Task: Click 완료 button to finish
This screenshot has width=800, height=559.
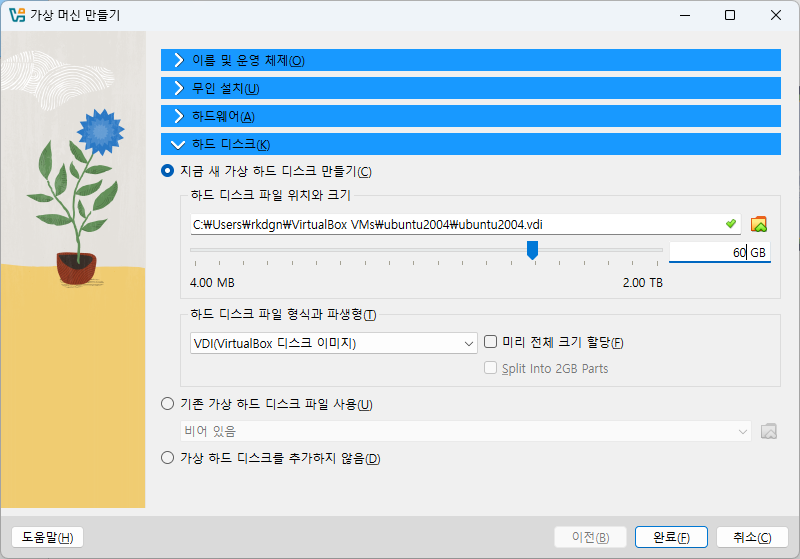Action: point(671,537)
